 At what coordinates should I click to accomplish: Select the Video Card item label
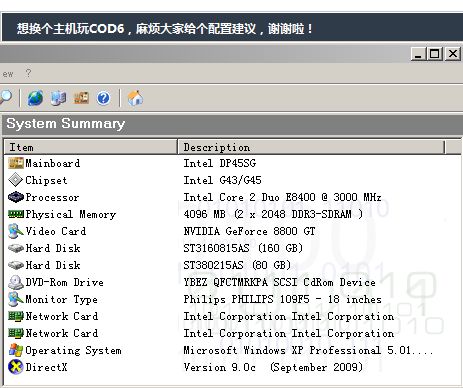[x=56, y=231]
